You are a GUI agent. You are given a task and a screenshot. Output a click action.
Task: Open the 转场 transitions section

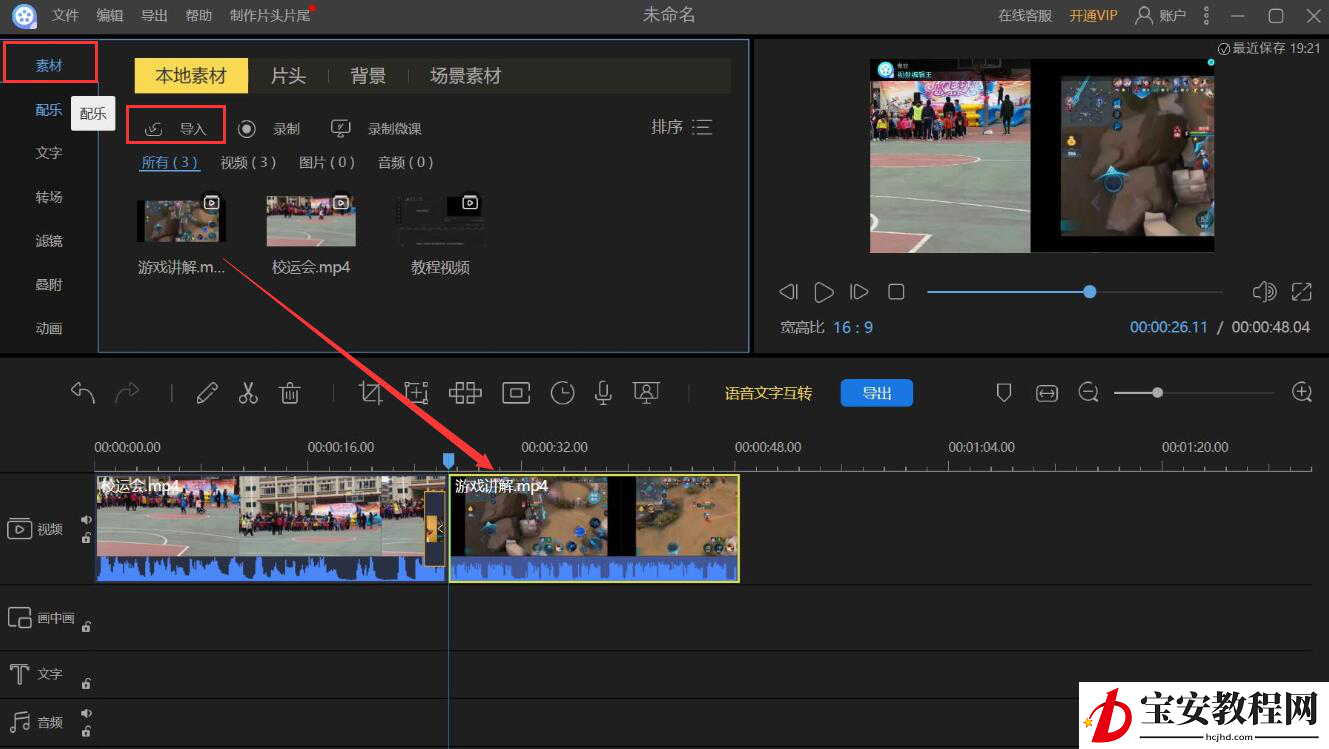49,197
